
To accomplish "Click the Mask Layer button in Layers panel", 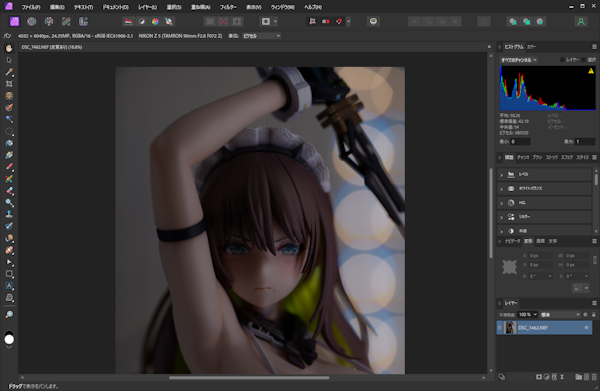I will coord(539,377).
